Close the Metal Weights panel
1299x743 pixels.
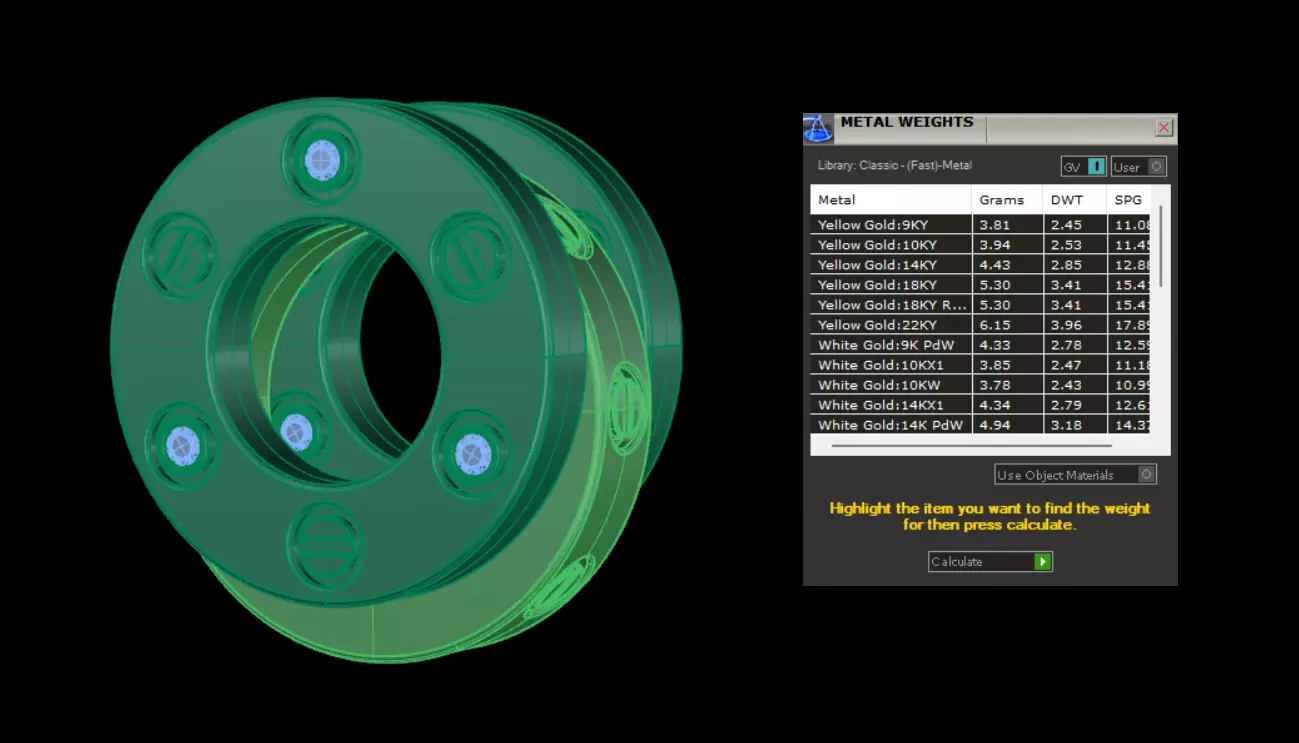point(1164,128)
